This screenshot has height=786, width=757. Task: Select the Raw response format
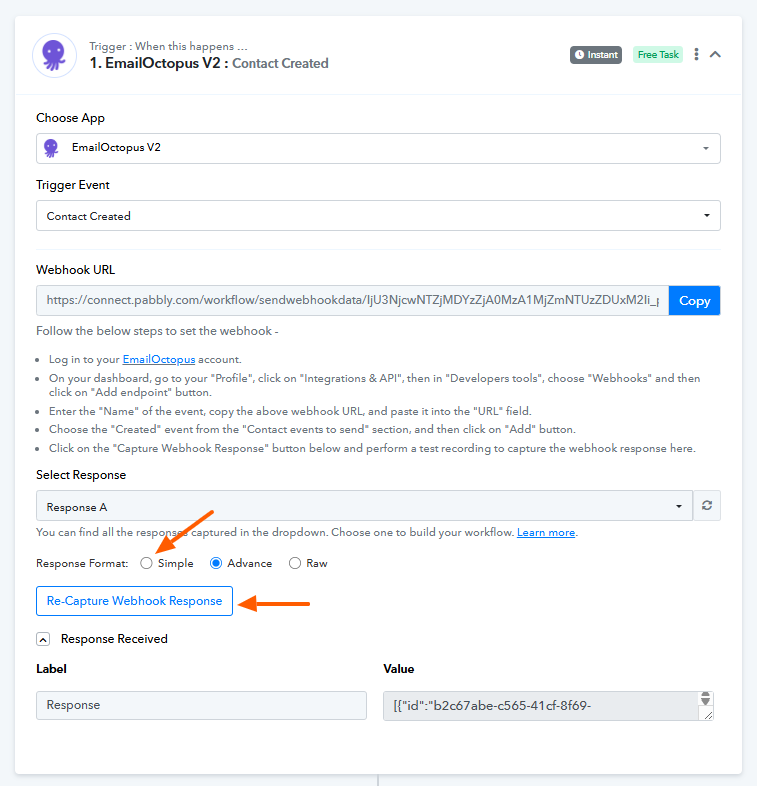tap(295, 563)
